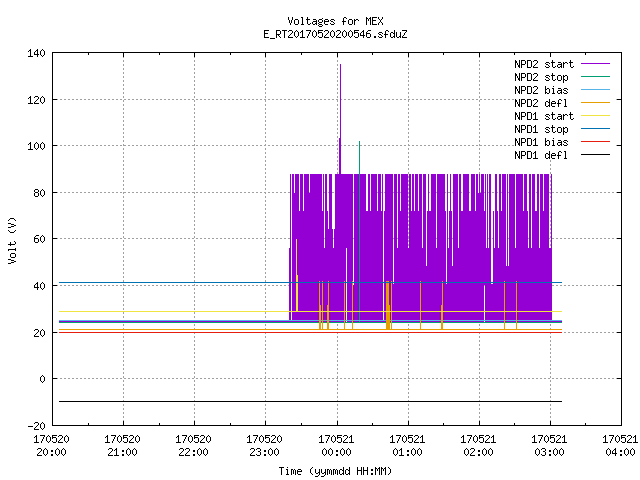Click the 'NPD1 bias' legend label
640x480 pixels.
pos(541,142)
